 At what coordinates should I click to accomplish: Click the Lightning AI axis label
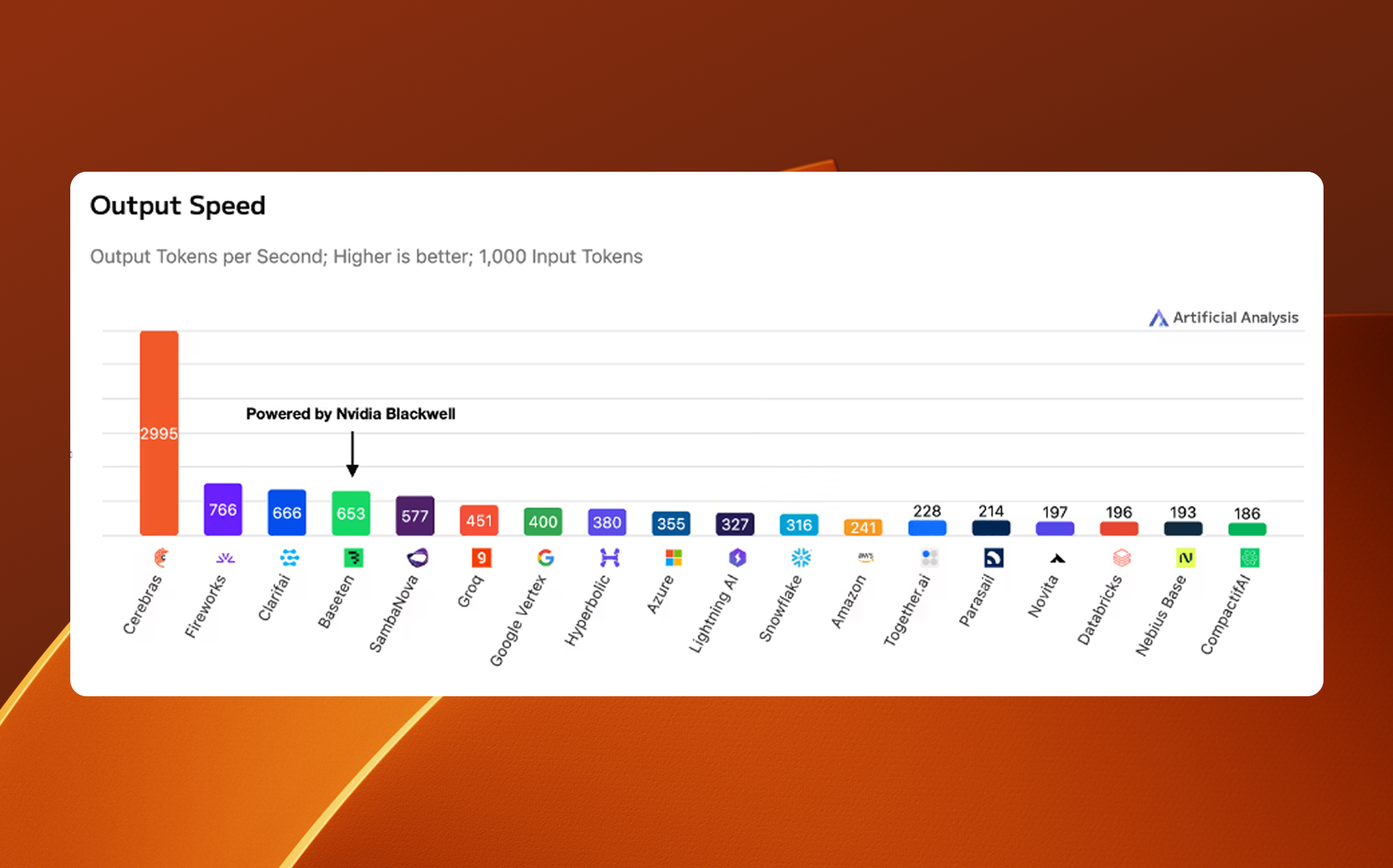(x=714, y=614)
